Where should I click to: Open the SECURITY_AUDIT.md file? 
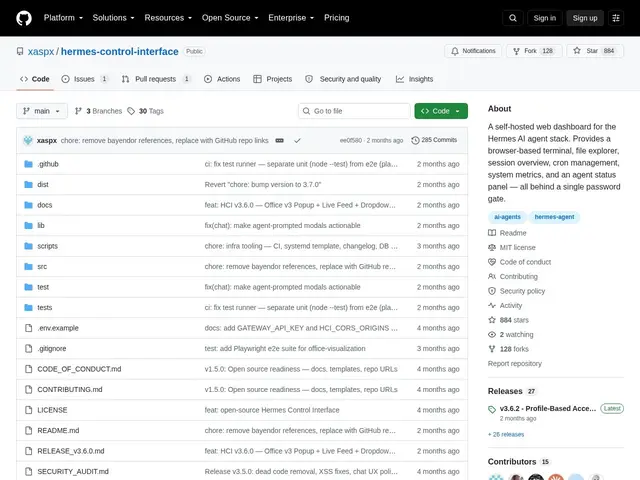click(x=73, y=471)
